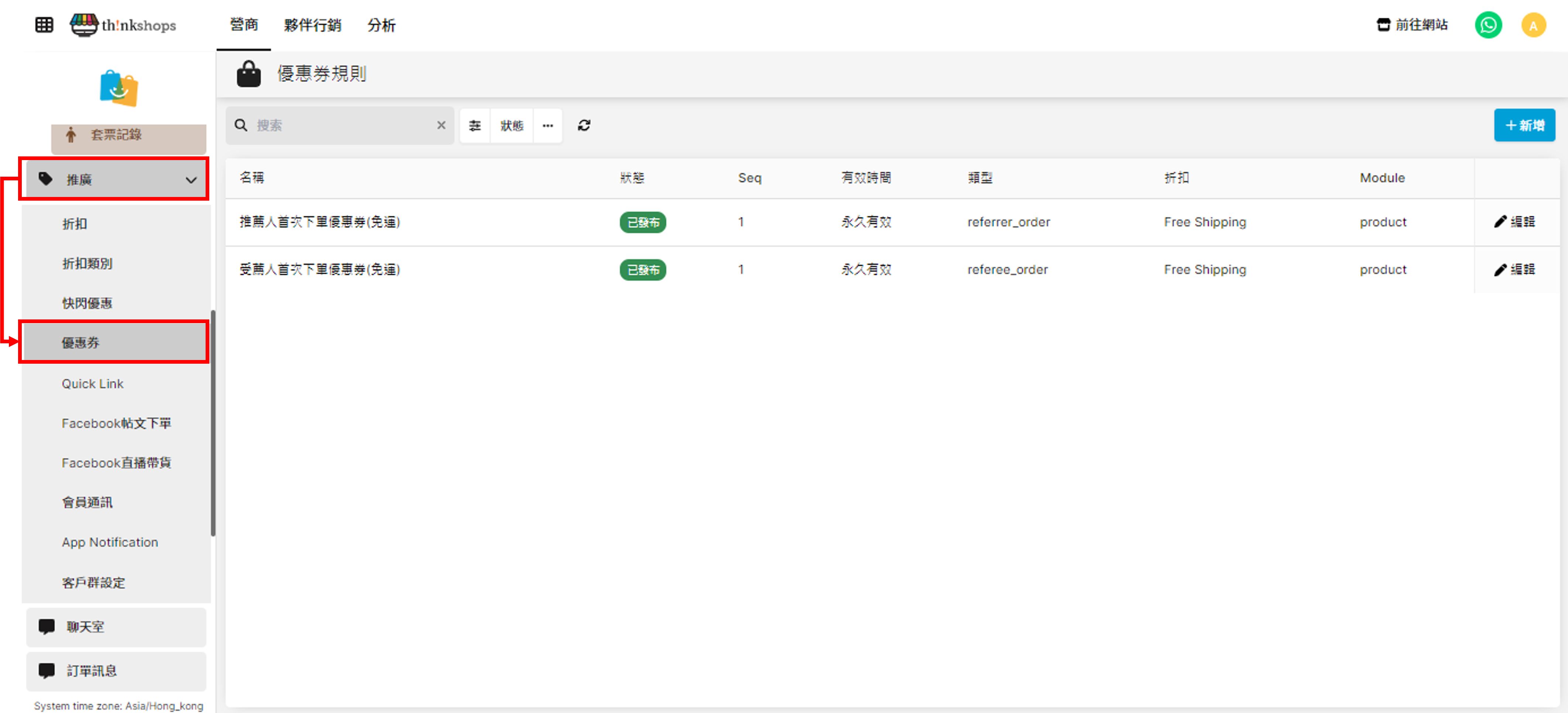This screenshot has height=713, width=1568.
Task: Open the 狀態 filter dropdown
Action: coord(511,125)
